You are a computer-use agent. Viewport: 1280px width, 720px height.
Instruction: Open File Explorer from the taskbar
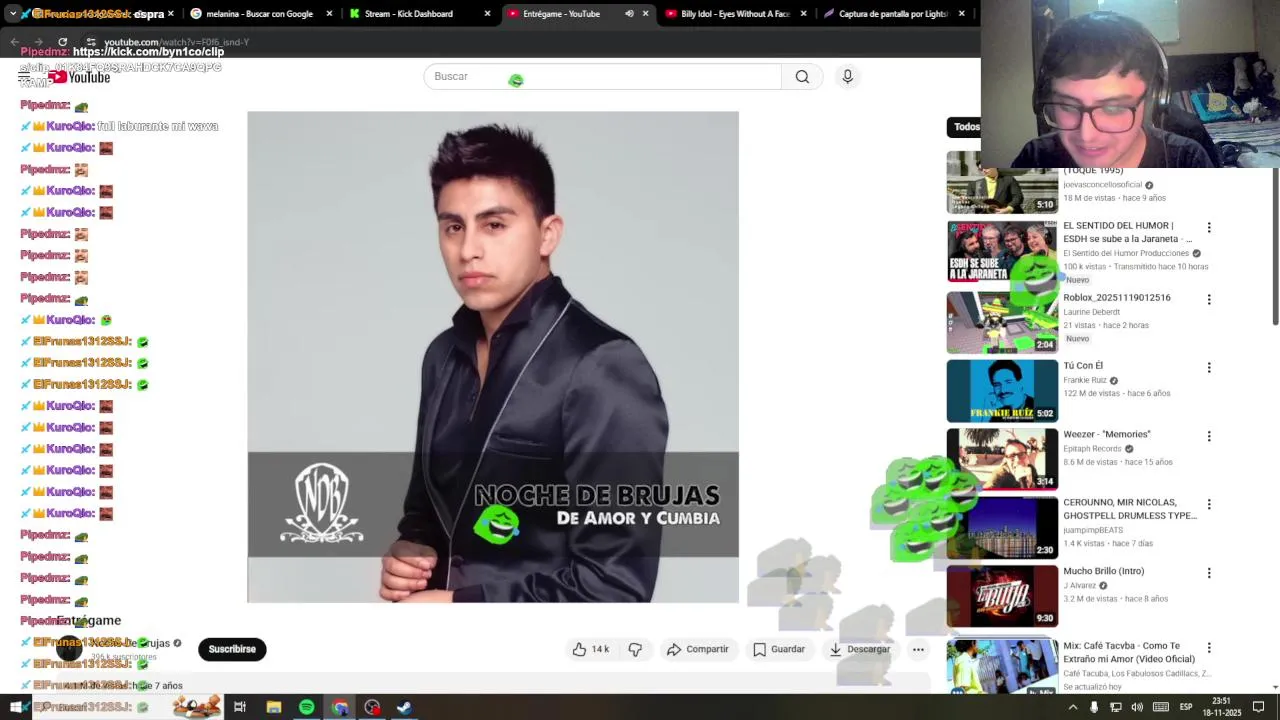click(273, 707)
